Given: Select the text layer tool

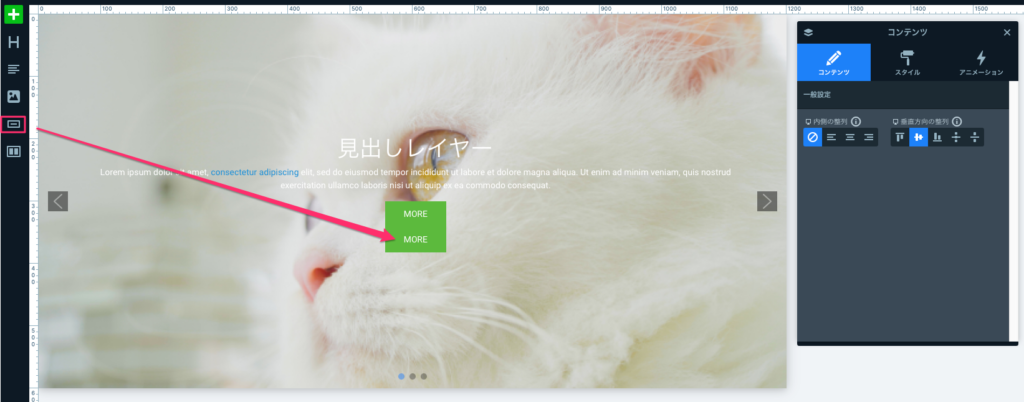Looking at the screenshot, I should [x=14, y=70].
